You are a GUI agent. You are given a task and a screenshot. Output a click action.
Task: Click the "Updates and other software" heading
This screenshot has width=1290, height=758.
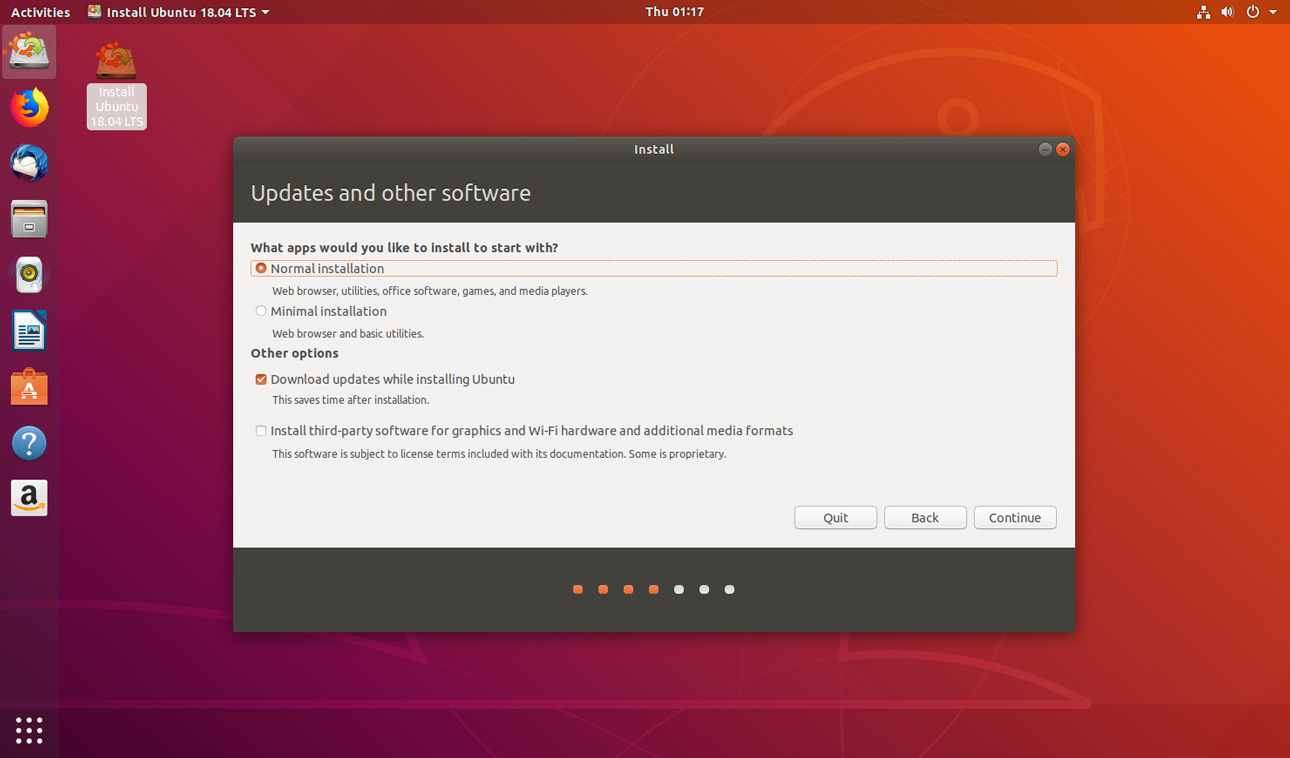coord(391,193)
